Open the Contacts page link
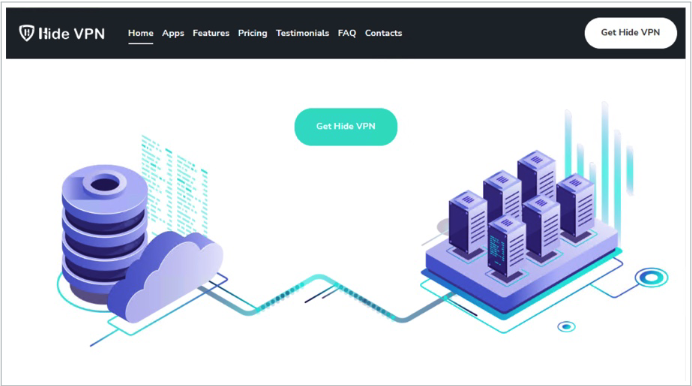 coord(383,33)
